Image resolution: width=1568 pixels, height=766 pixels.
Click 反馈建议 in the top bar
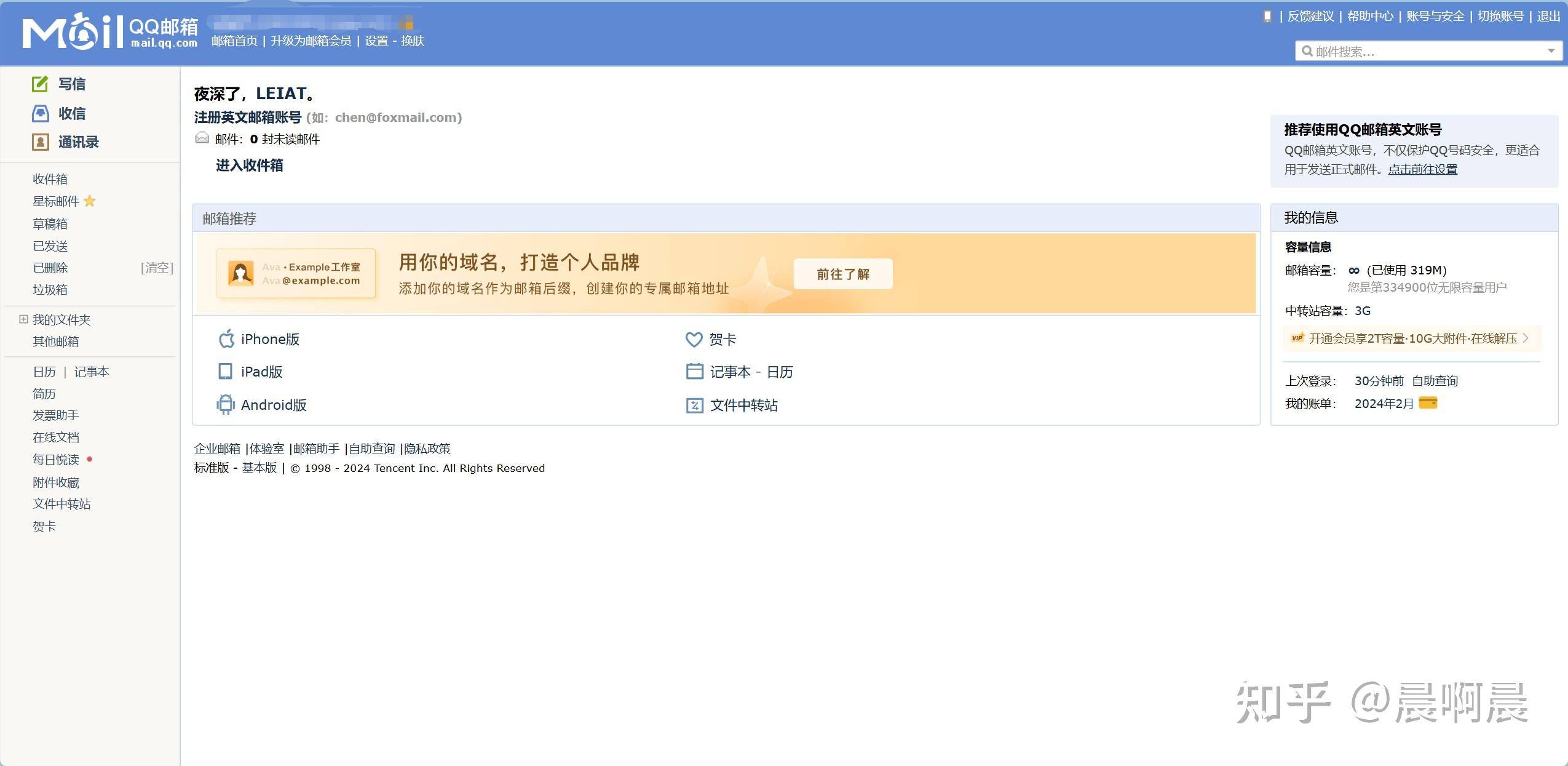pos(1311,17)
